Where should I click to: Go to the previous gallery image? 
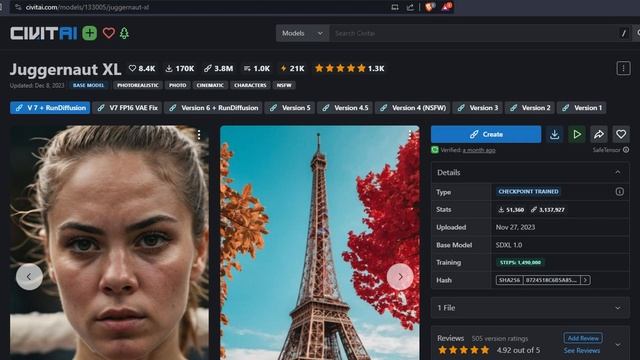[29, 277]
